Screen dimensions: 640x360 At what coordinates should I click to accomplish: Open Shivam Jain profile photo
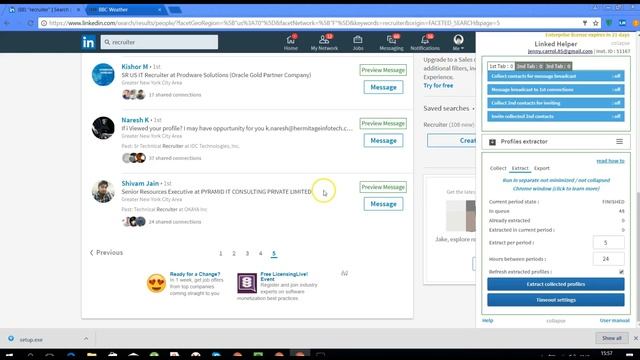tap(103, 191)
